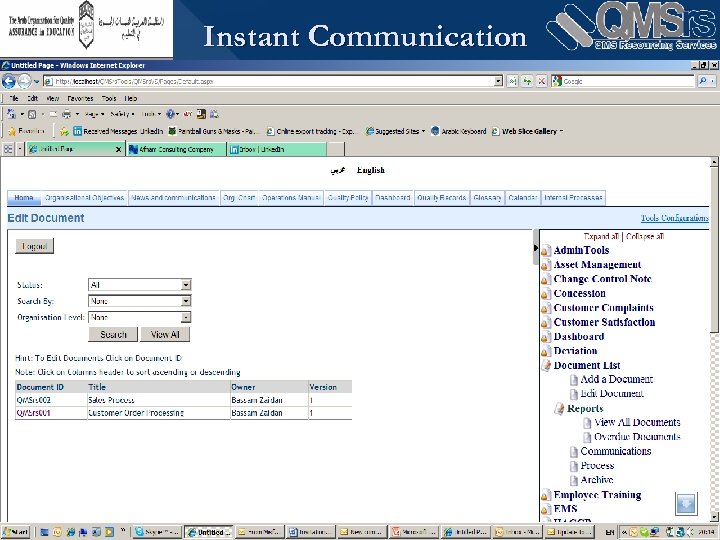Click the Quick Tabs grid icon left of tabs
The width and height of the screenshot is (720, 540).
point(8,149)
